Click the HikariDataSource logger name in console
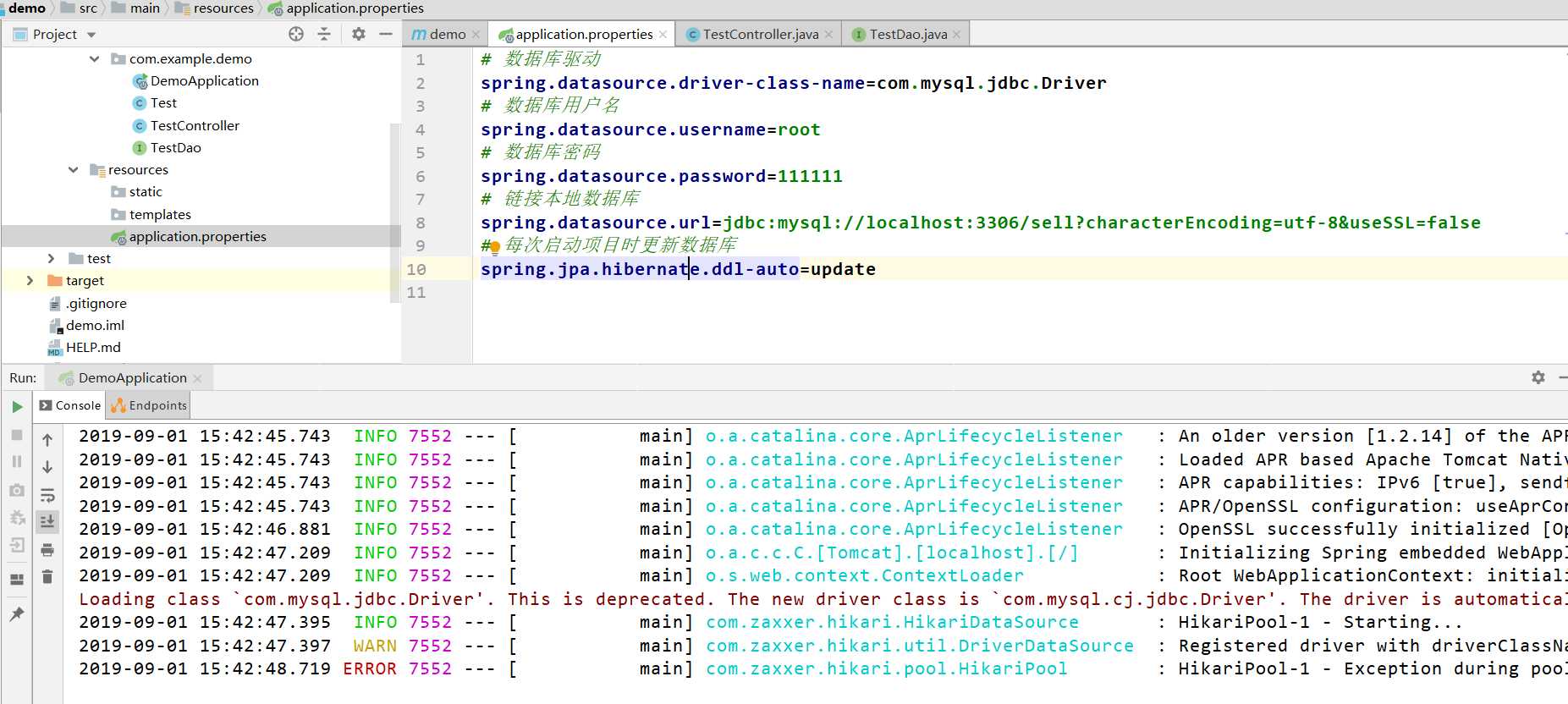This screenshot has width=1568, height=704. [x=893, y=622]
